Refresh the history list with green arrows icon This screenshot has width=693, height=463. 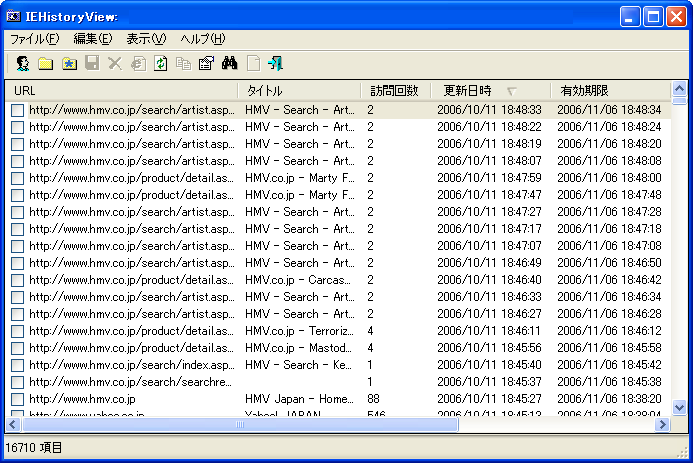[x=160, y=63]
